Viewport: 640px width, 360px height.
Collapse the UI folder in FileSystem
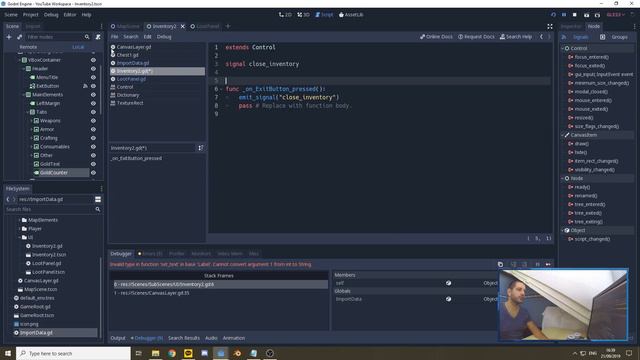coord(19,237)
